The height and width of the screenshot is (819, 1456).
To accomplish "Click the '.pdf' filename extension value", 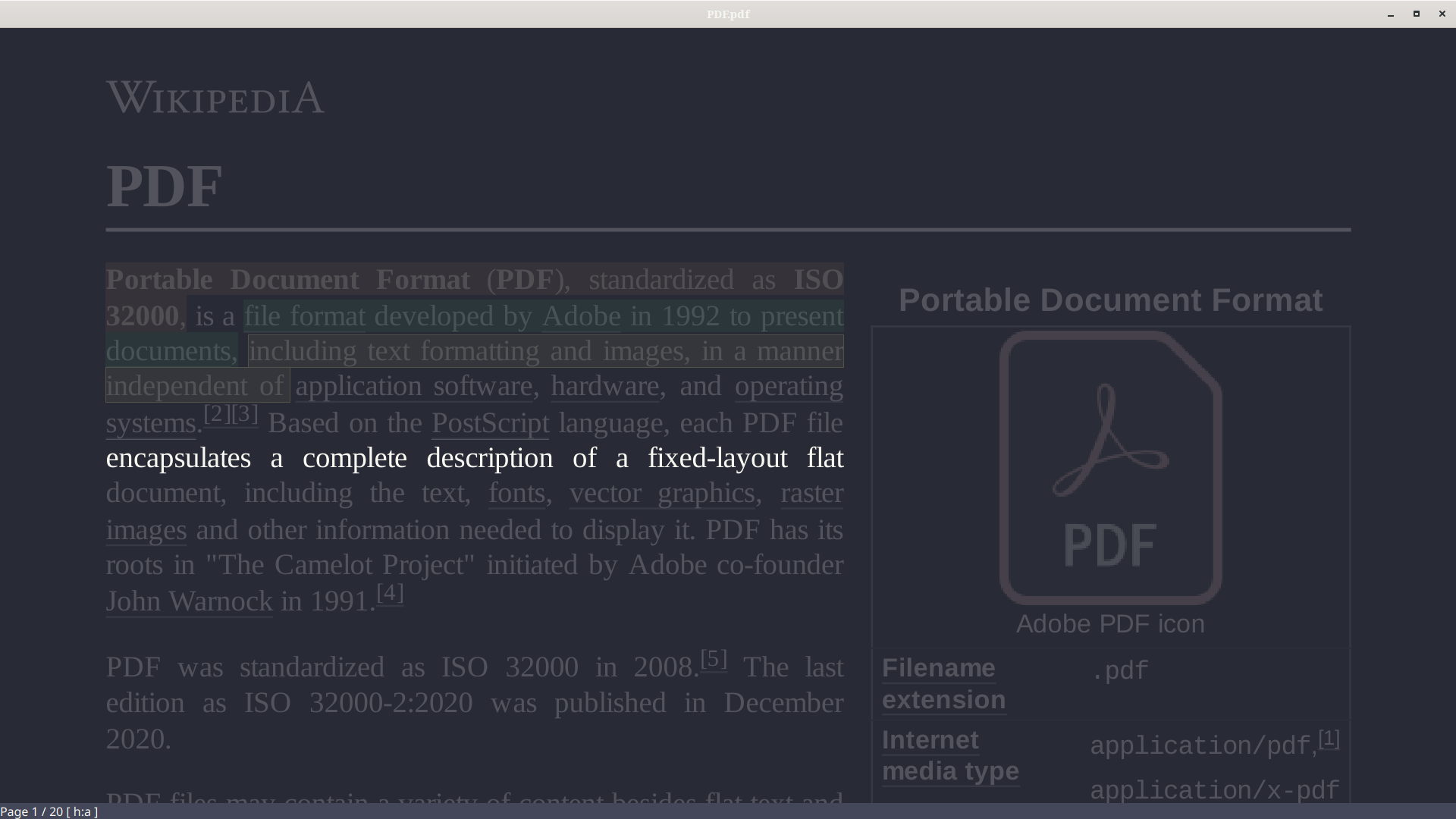I will pos(1119,671).
